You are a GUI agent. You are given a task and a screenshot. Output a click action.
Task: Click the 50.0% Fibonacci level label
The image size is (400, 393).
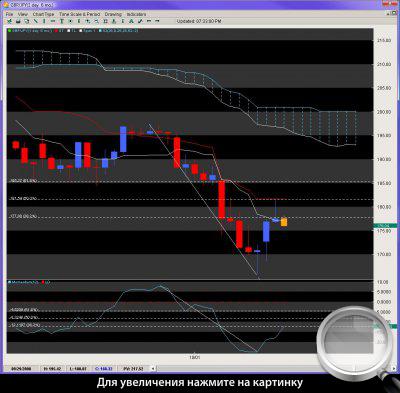click(x=23, y=199)
